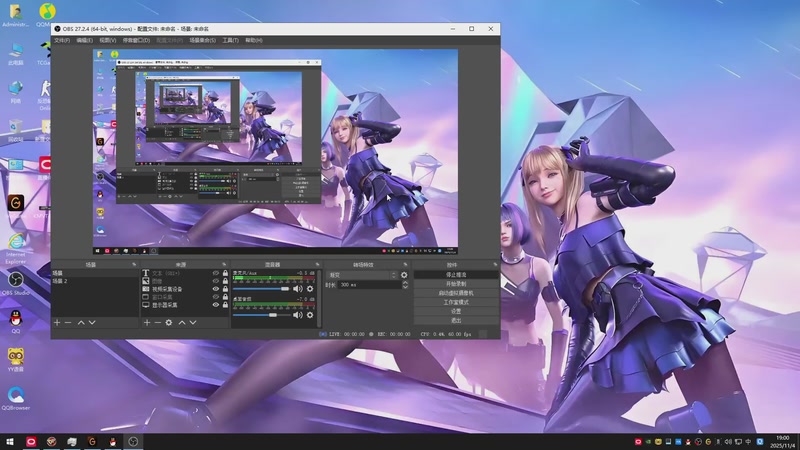This screenshot has height=450, width=800.
Task: Unlock the 文本 source lock
Action: click(225, 273)
